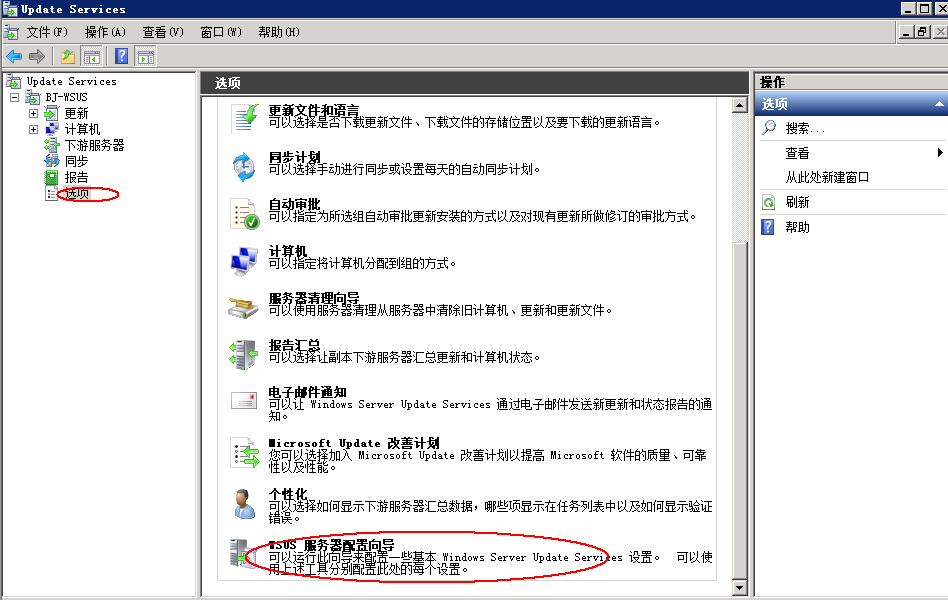Click 搜索... in the action pane
948x600 pixels.
click(x=805, y=128)
